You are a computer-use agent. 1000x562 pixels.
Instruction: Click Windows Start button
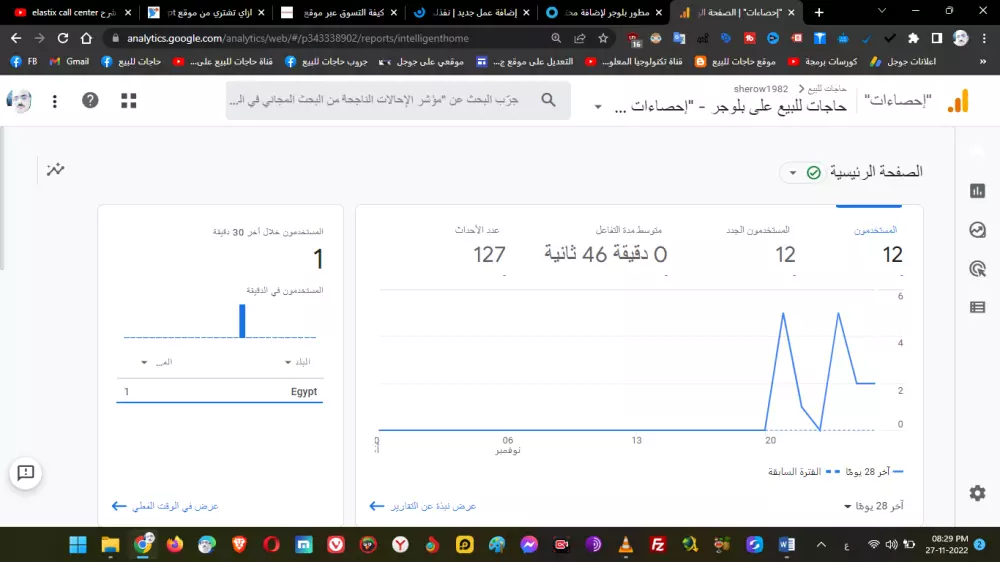78,544
